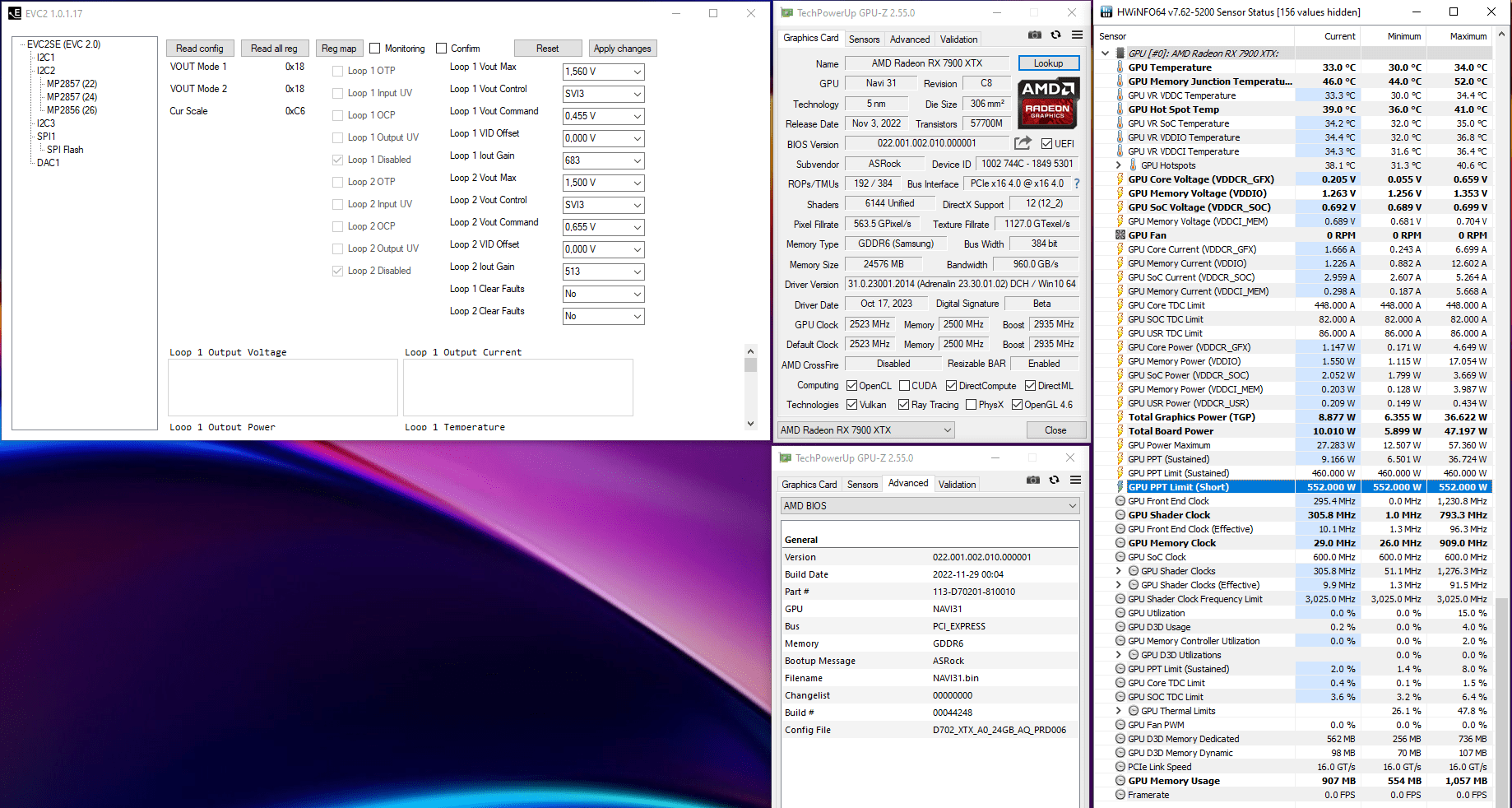Select SPI Flash in the EVC2 tree

click(65, 150)
